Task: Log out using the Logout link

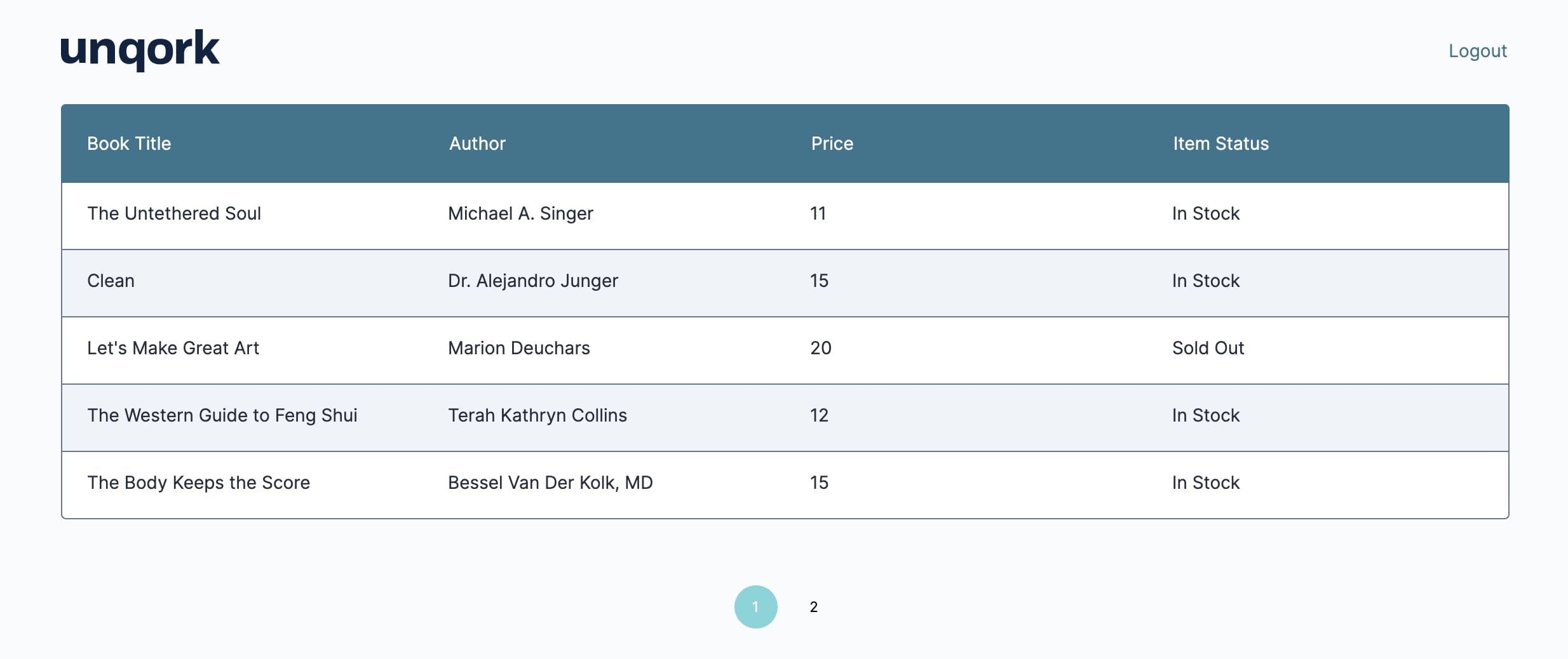Action: (1477, 51)
